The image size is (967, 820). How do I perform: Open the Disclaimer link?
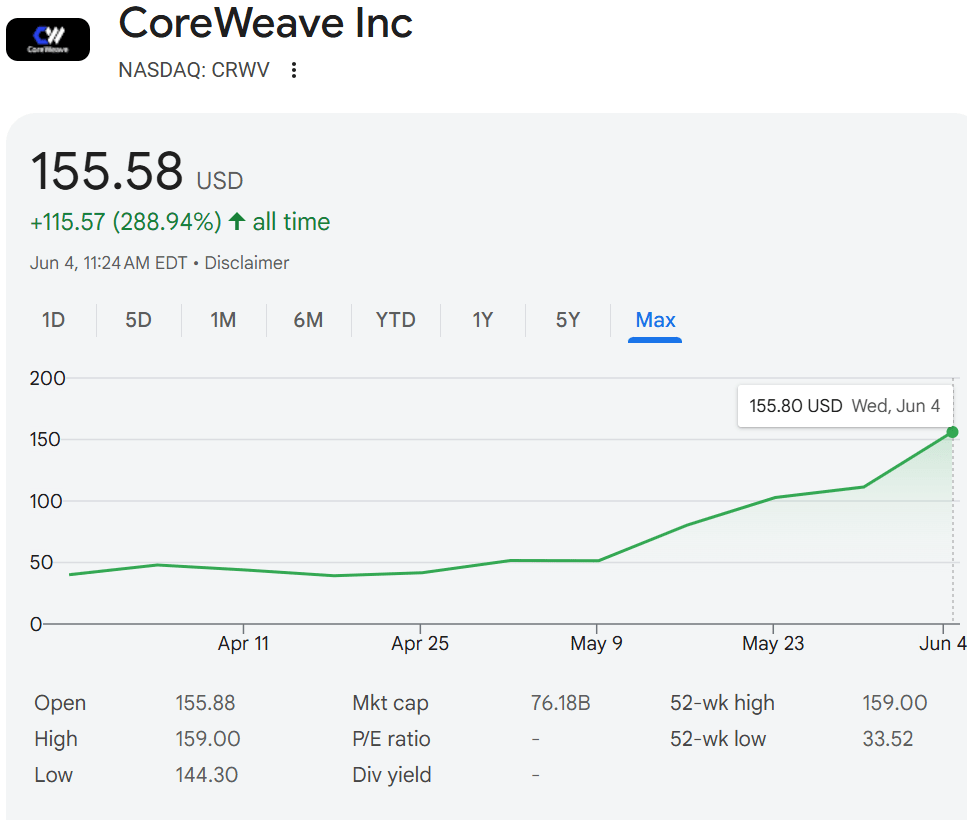coord(246,263)
